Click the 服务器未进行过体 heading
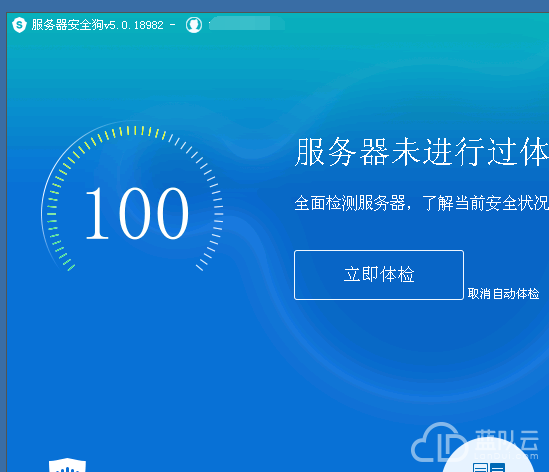The image size is (549, 472). click(422, 152)
